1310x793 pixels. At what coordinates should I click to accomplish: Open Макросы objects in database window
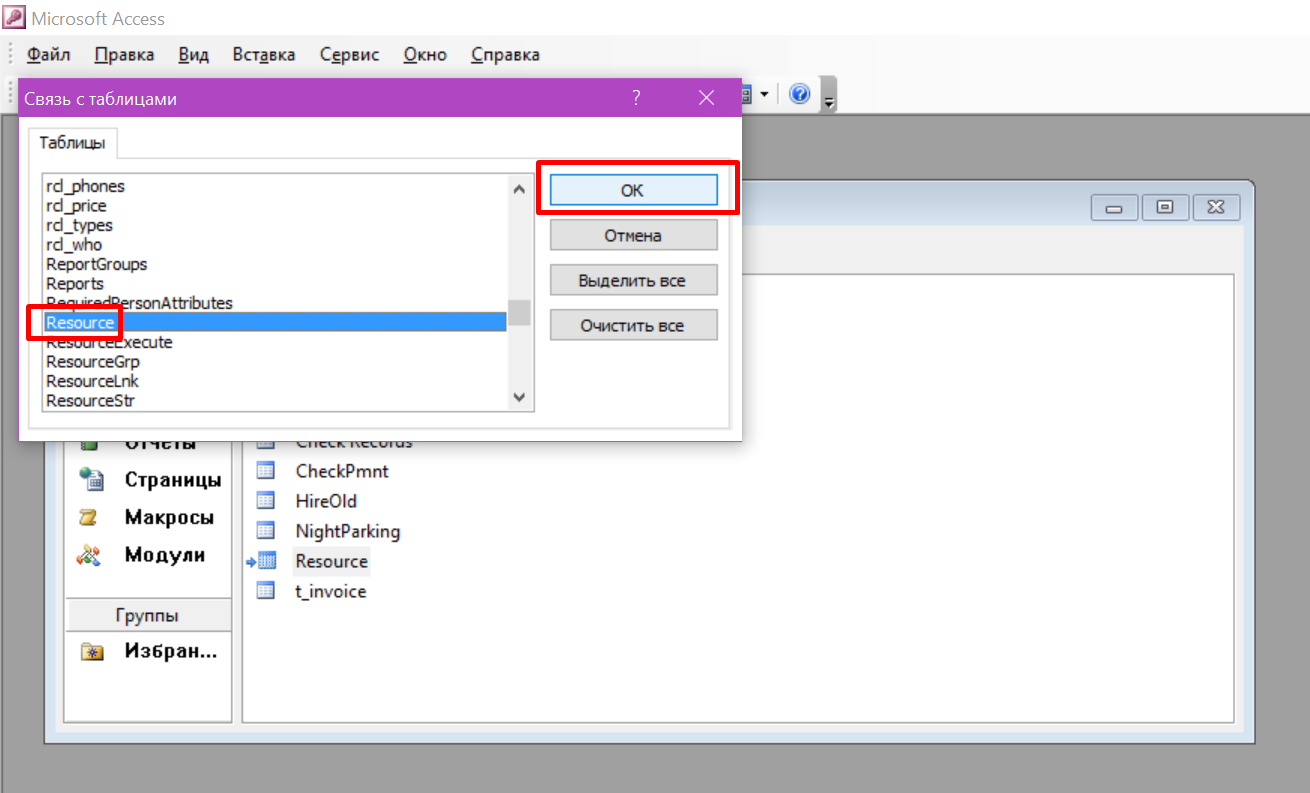148,517
